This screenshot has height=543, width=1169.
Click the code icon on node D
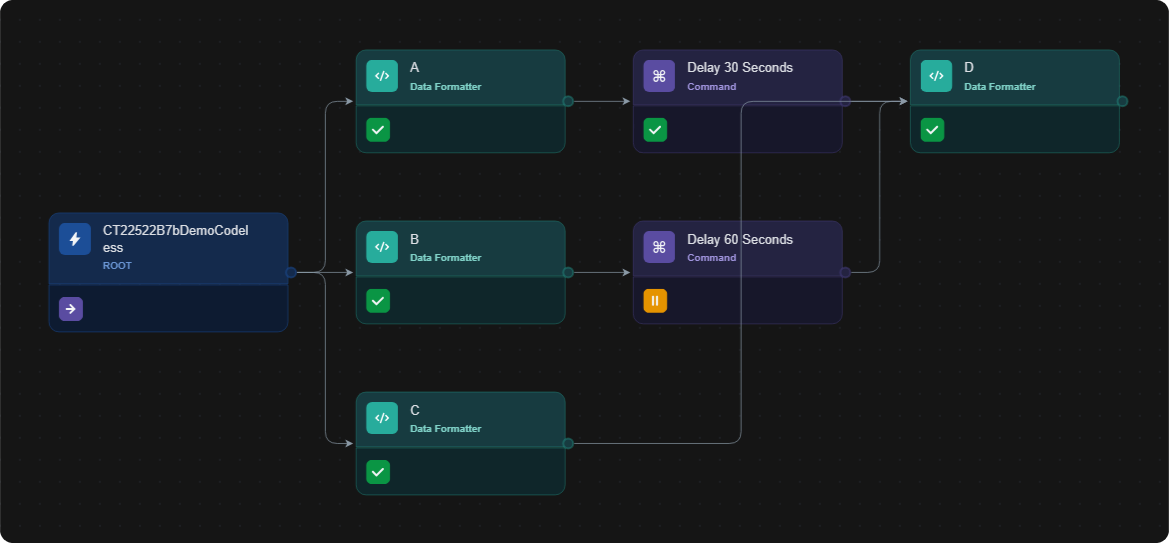tap(936, 76)
